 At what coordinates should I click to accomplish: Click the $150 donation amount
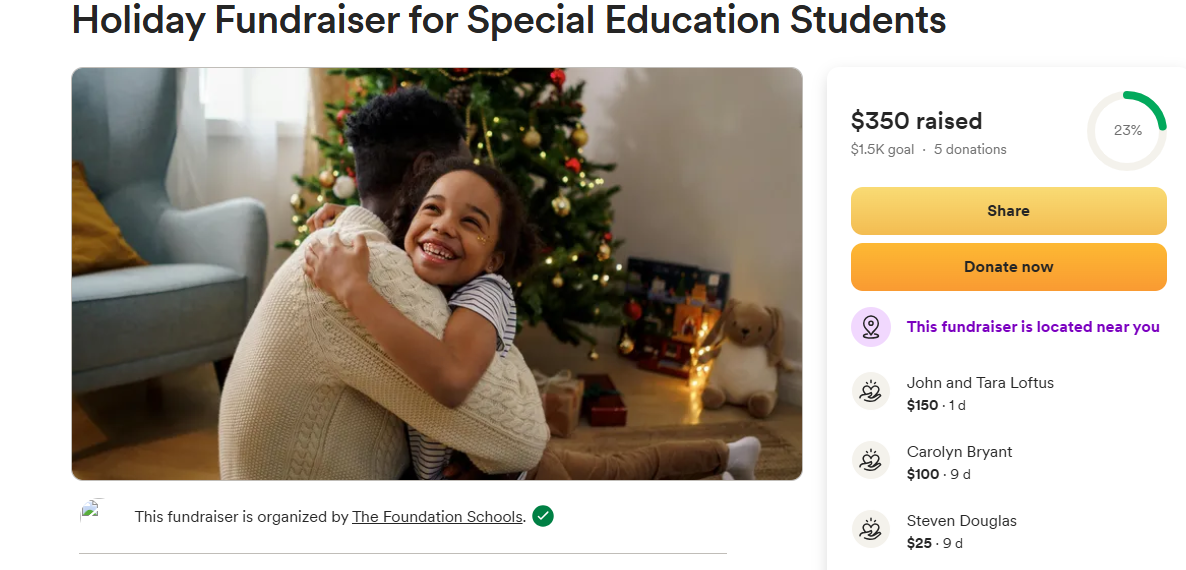922,405
